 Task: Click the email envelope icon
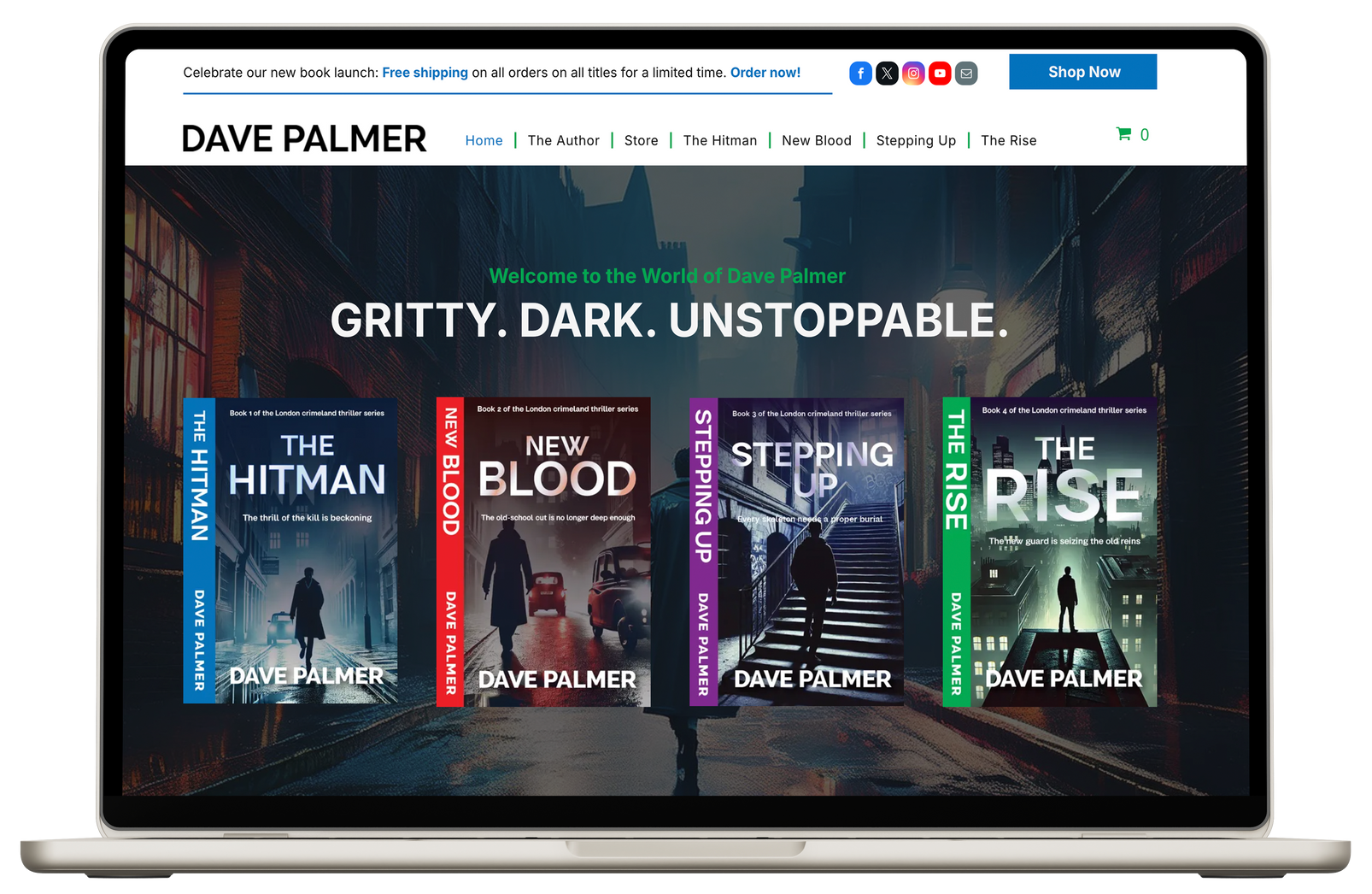click(966, 74)
